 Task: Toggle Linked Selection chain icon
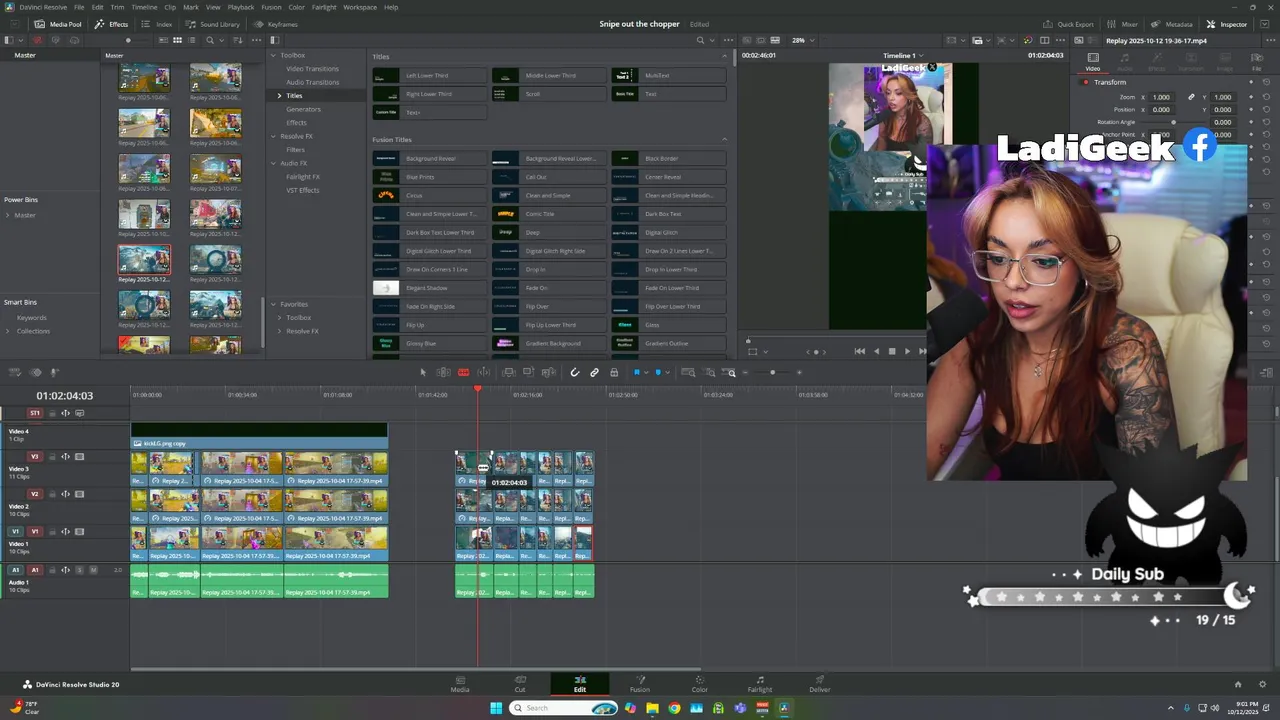[594, 373]
